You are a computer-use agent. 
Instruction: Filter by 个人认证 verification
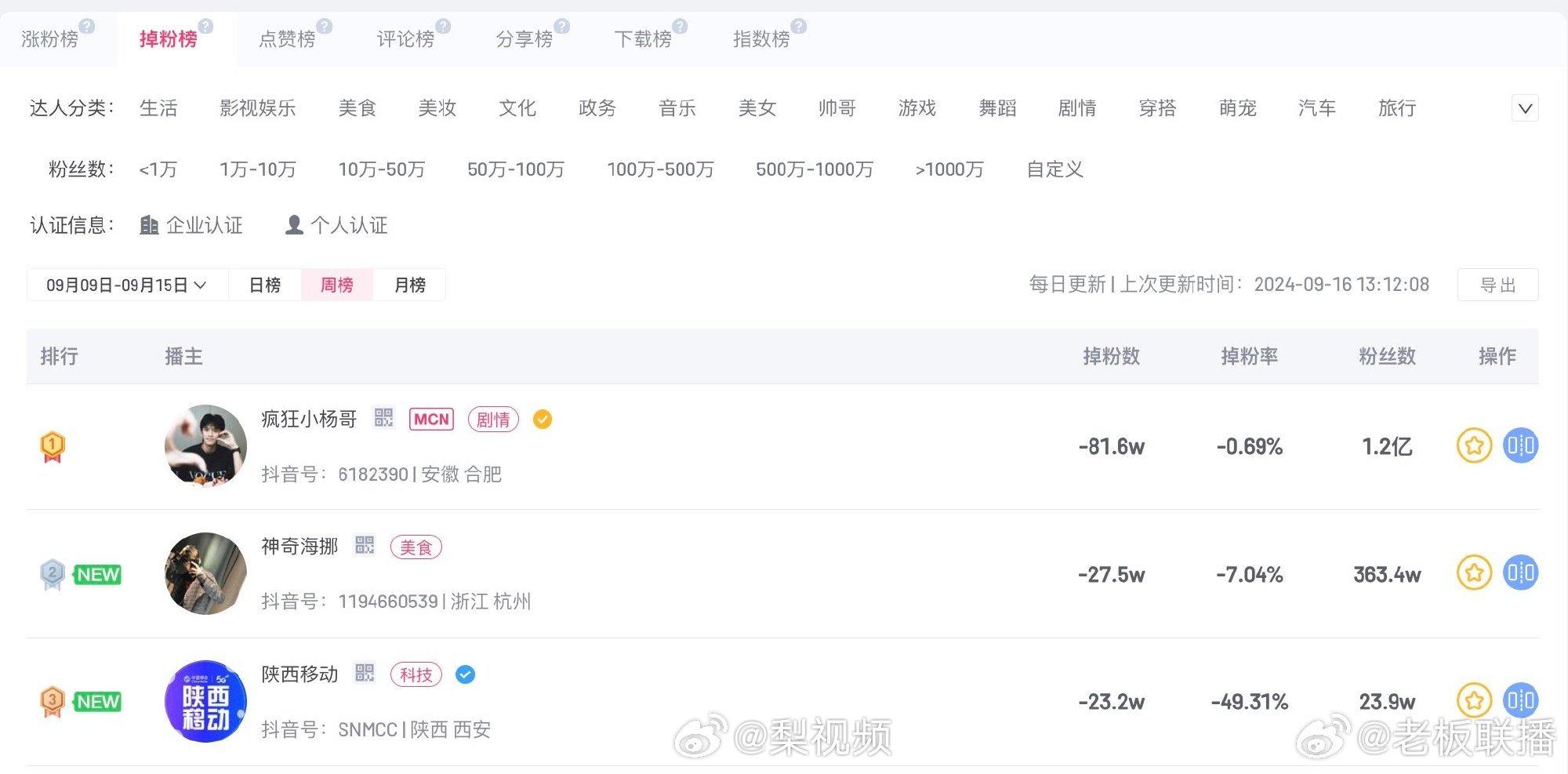pos(336,226)
